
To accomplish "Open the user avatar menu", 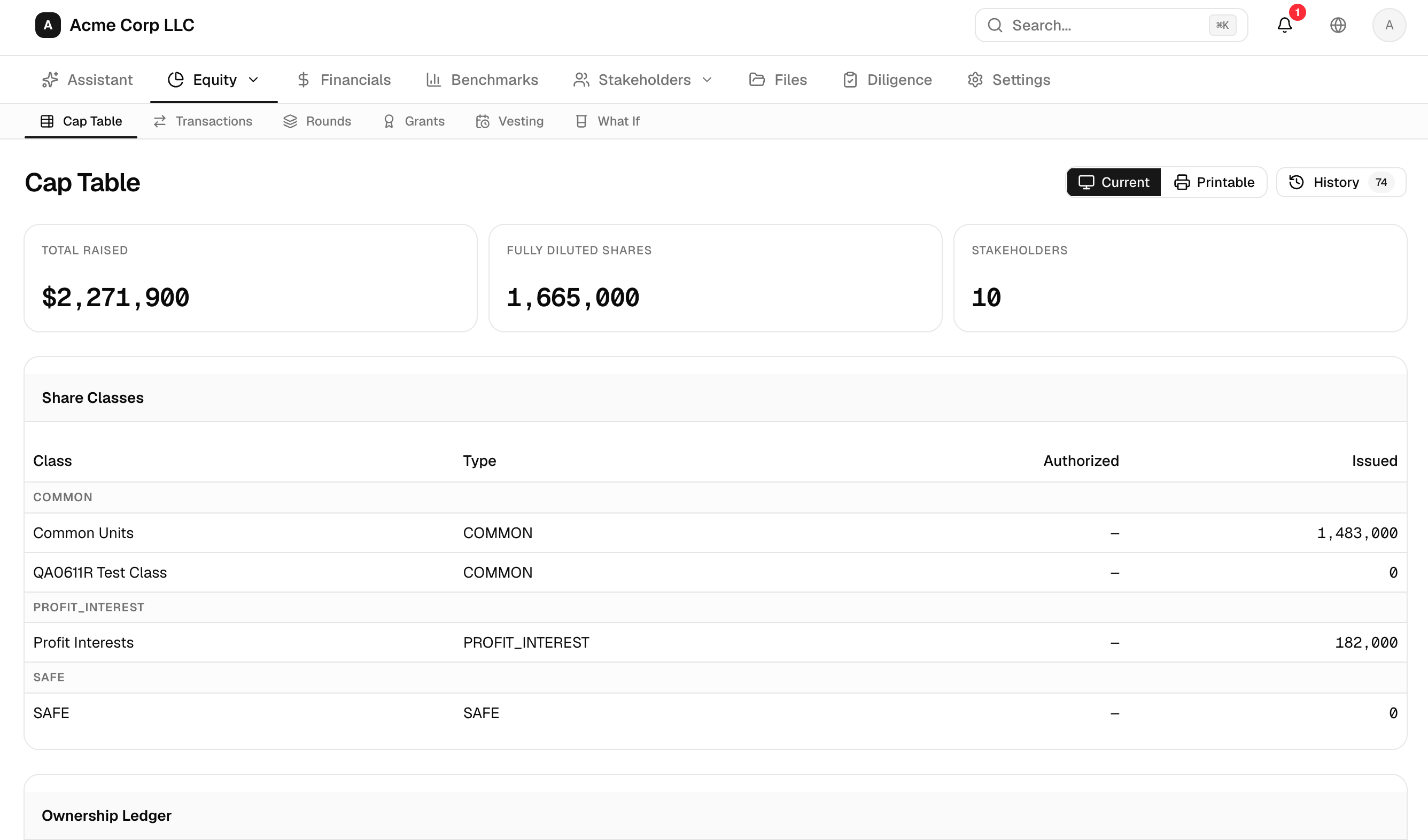I will [x=1389, y=25].
